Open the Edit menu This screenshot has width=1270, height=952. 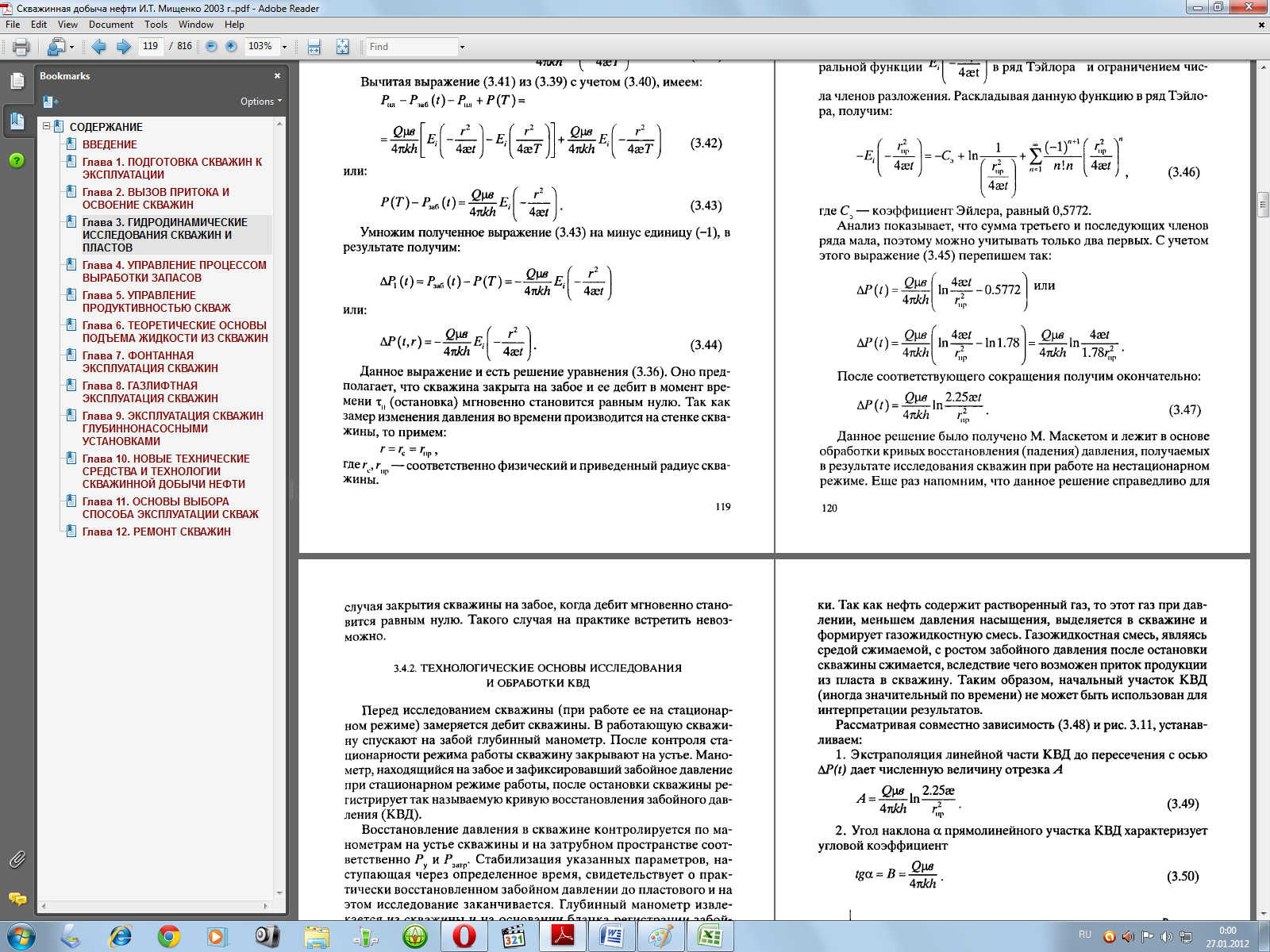[39, 25]
